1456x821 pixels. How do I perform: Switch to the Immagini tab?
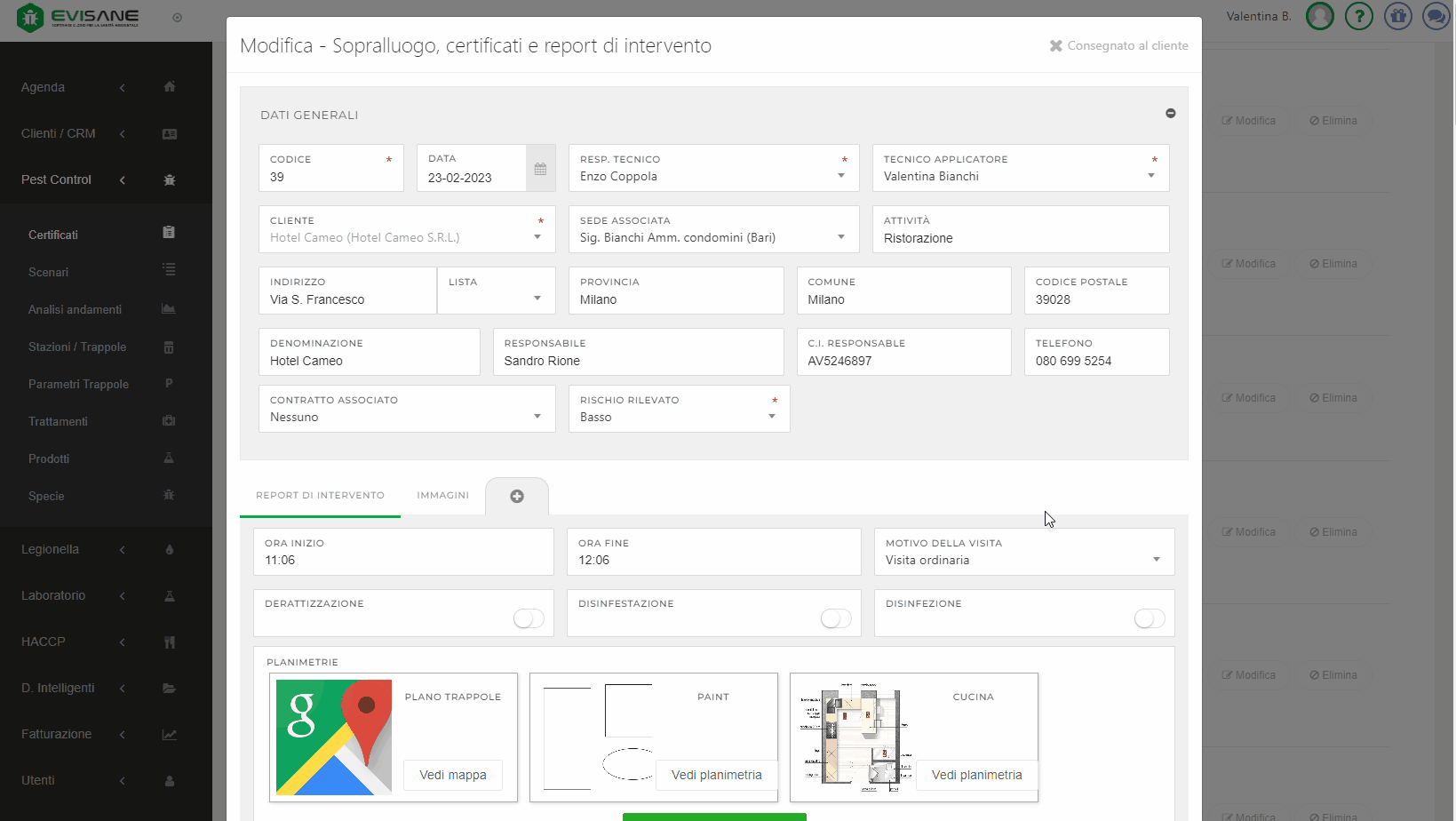[x=442, y=496]
